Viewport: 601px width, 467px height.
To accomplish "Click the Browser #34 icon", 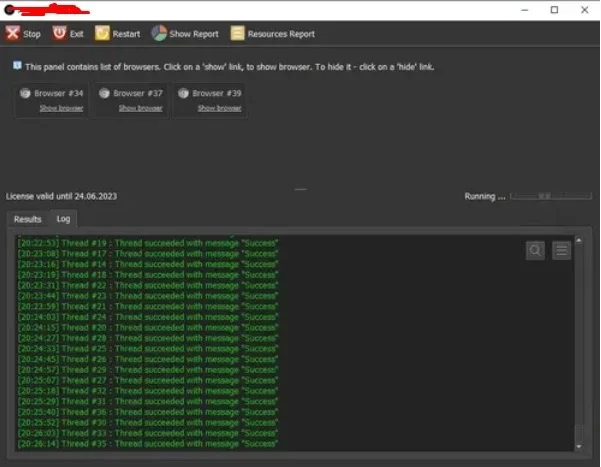I will (25, 93).
